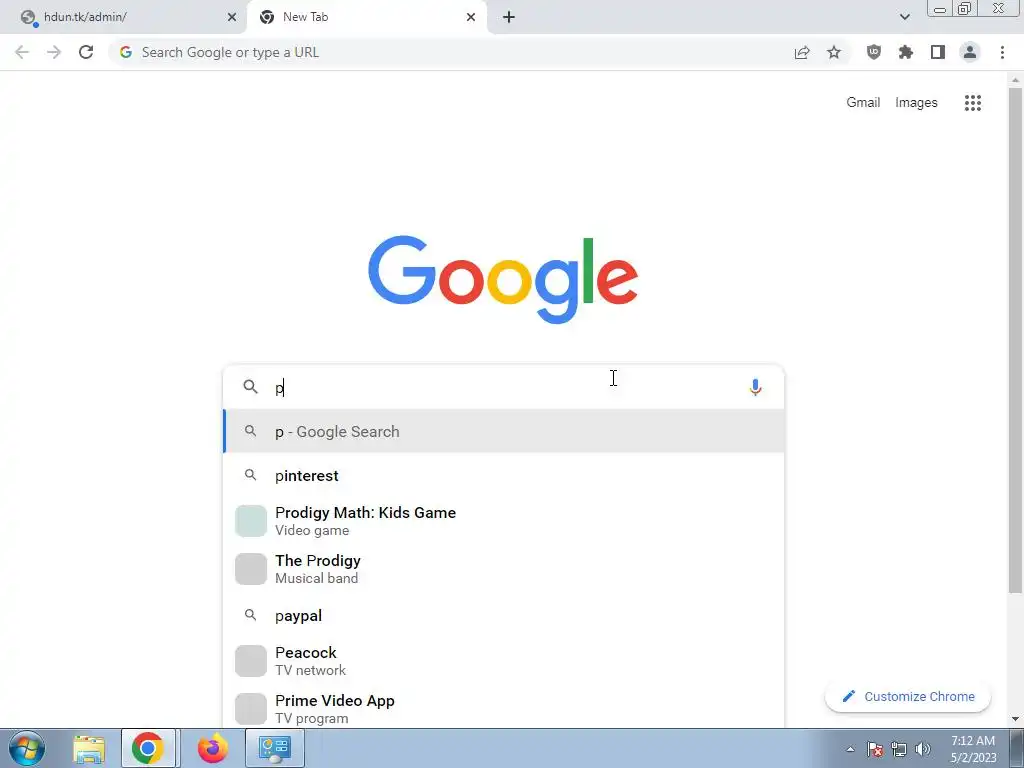This screenshot has height=768, width=1024.
Task: Click the Chrome taskbar icon
Action: [148, 748]
